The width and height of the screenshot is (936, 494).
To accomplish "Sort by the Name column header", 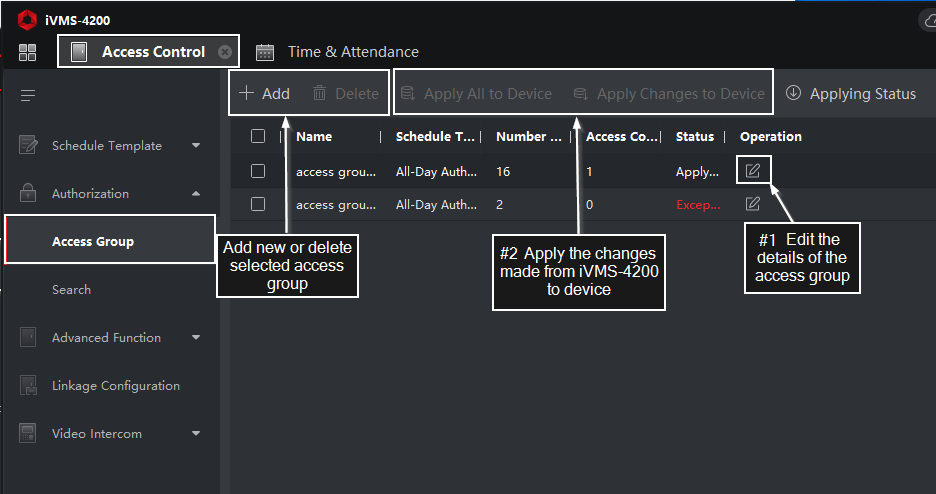I will tap(314, 137).
